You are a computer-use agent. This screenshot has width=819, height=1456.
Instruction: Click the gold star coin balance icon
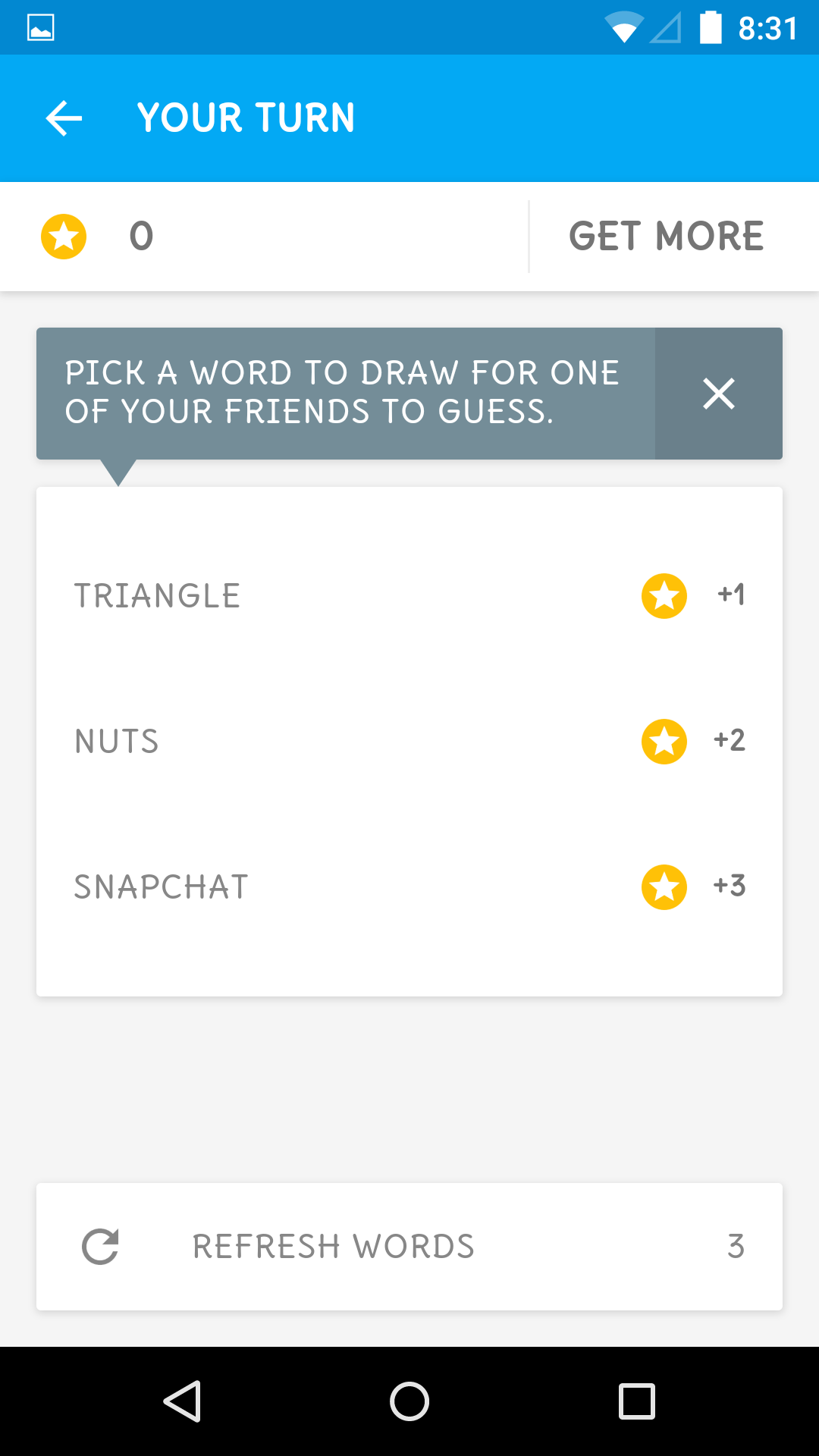64,237
